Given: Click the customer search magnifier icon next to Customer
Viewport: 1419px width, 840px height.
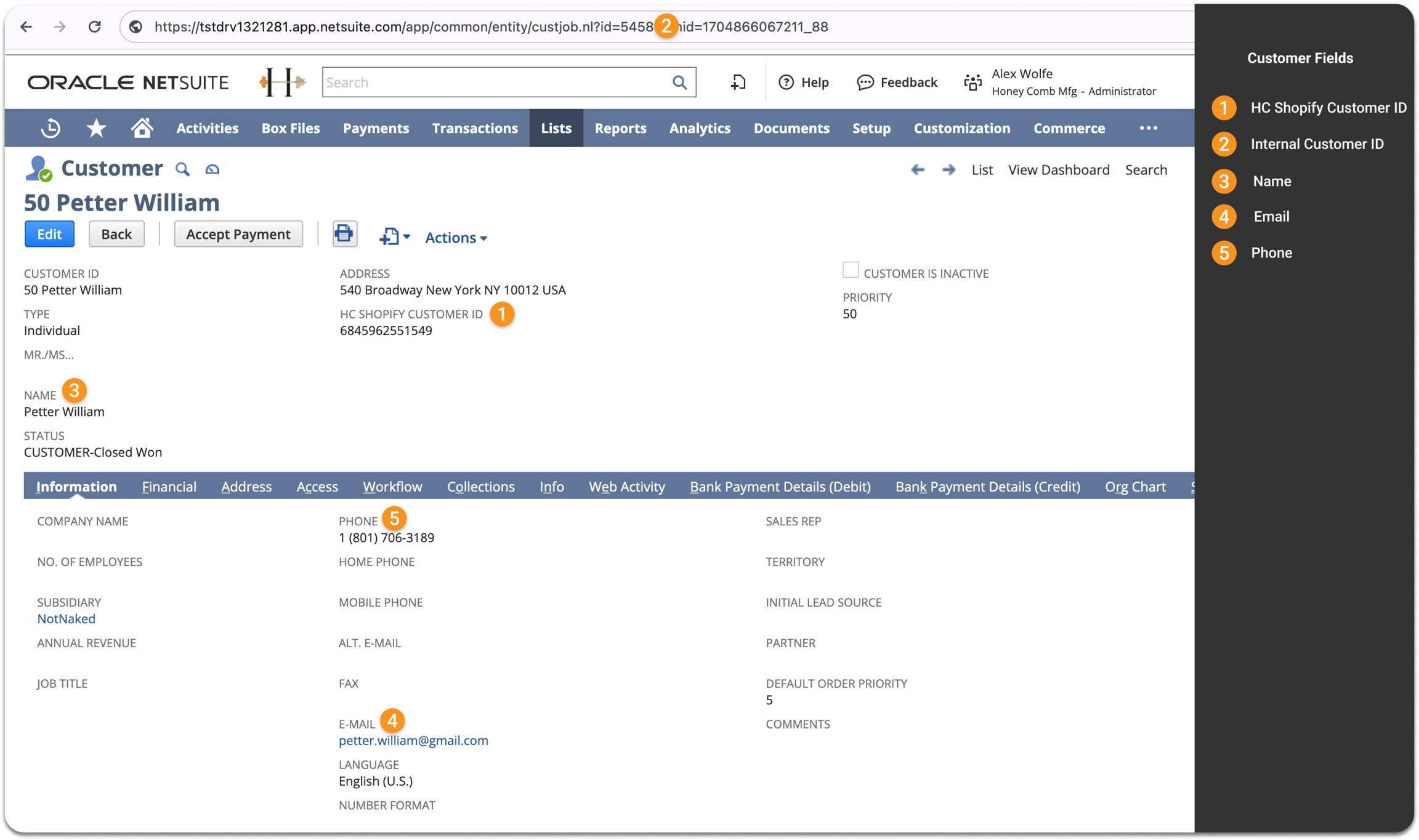Looking at the screenshot, I should click(182, 169).
